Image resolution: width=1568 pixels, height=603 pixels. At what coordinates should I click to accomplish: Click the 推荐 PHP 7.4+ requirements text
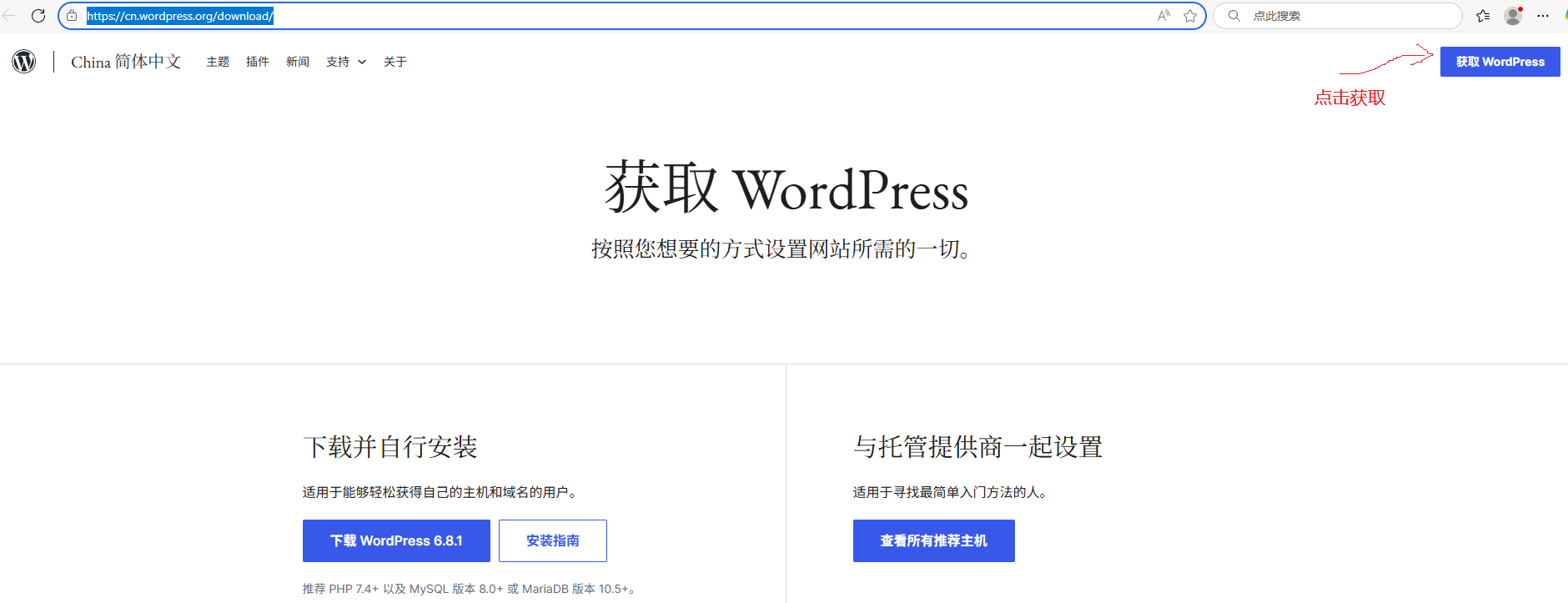click(471, 589)
